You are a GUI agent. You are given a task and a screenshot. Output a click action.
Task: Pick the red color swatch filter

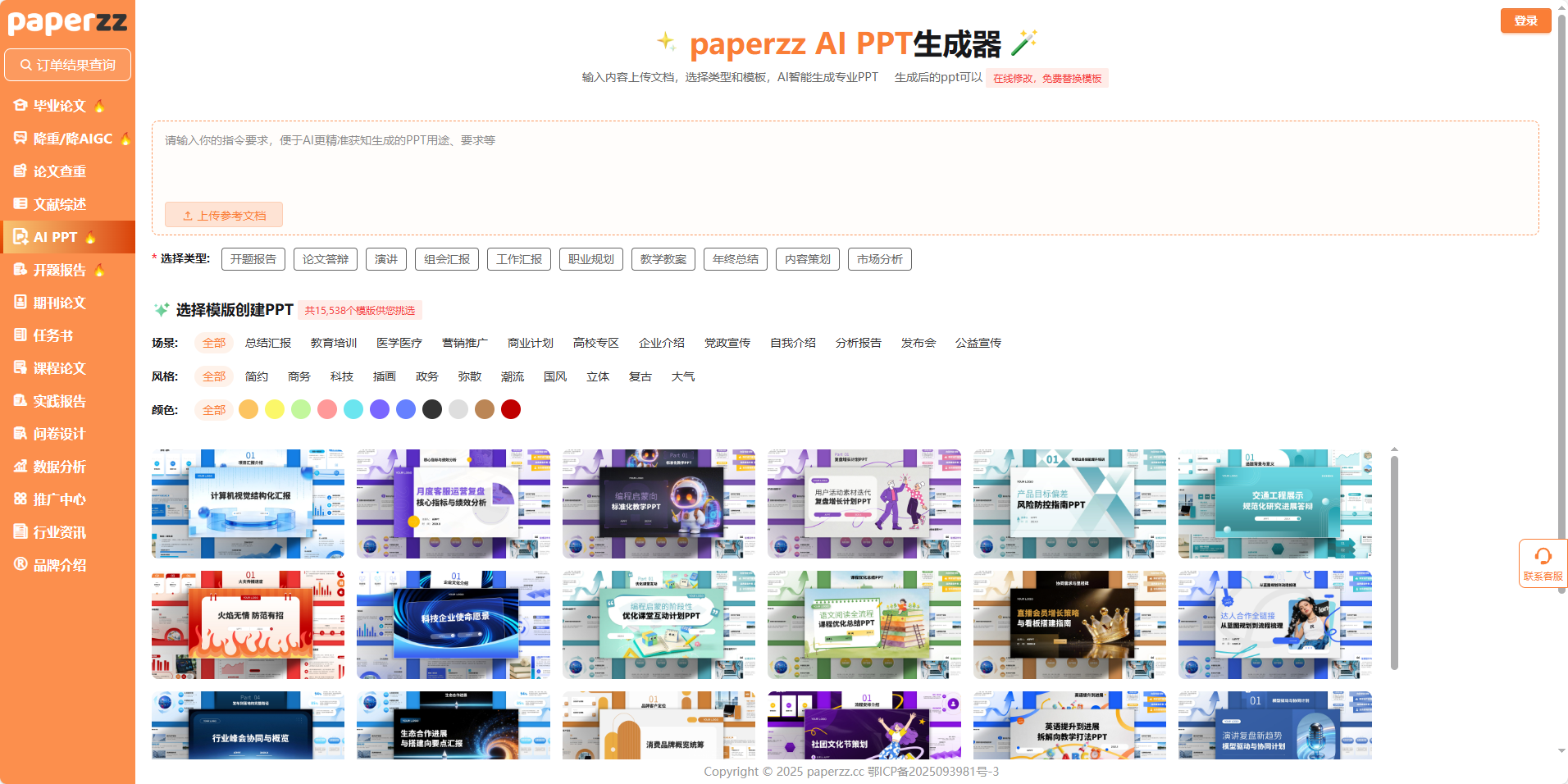(x=510, y=409)
